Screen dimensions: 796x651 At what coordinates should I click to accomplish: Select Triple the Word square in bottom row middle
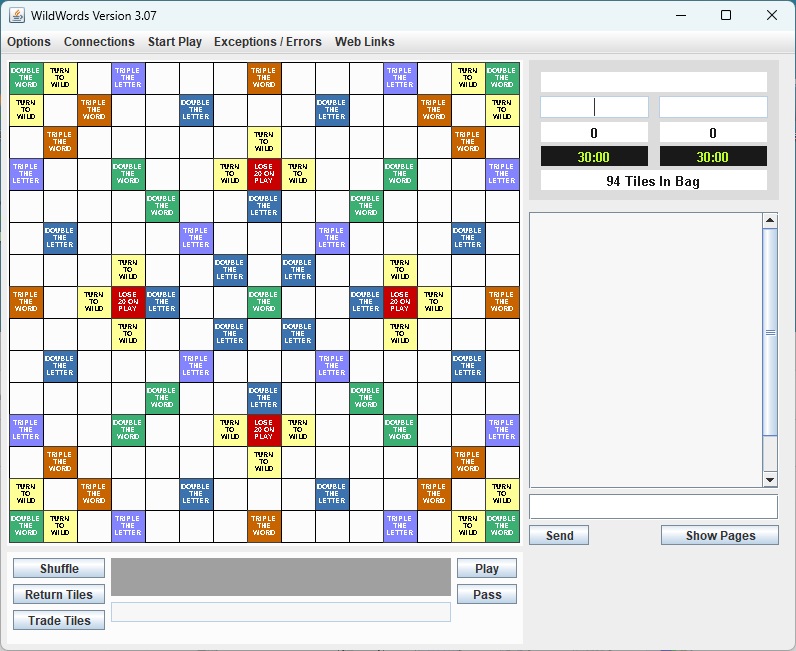click(x=264, y=526)
